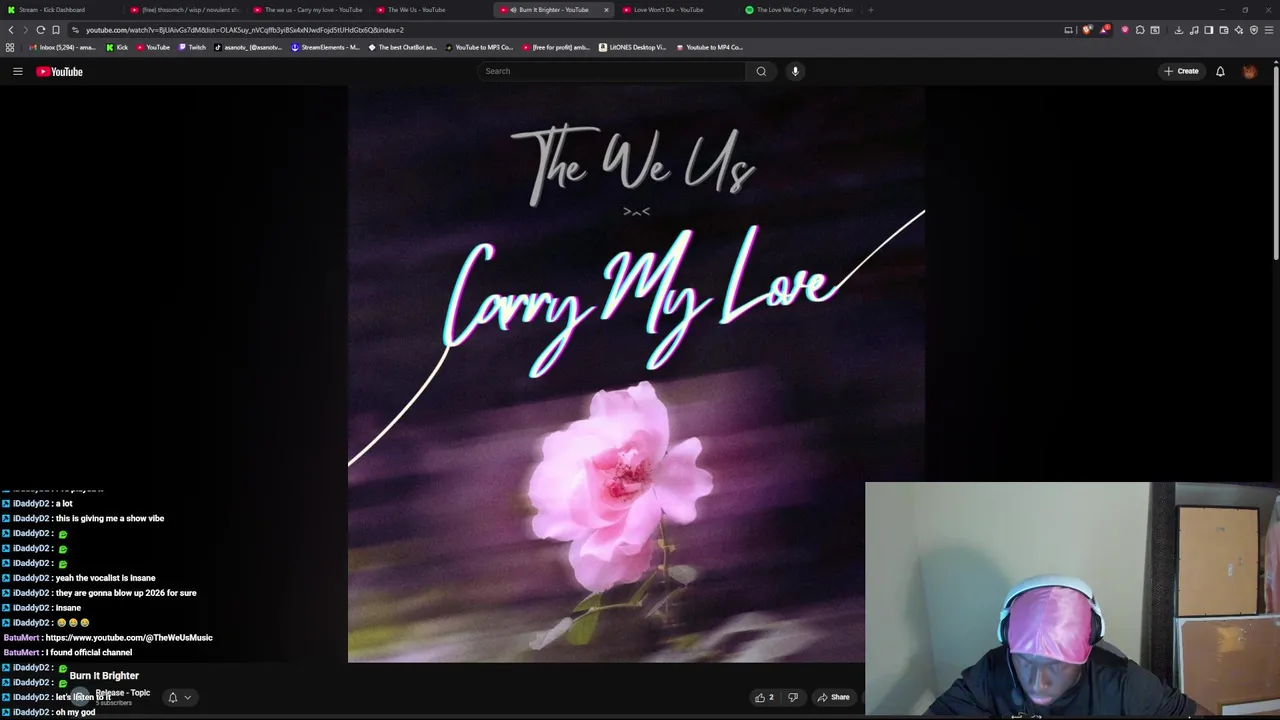Click 'this is giving me a show vibe' message
The height and width of the screenshot is (720, 1280).
tap(110, 518)
